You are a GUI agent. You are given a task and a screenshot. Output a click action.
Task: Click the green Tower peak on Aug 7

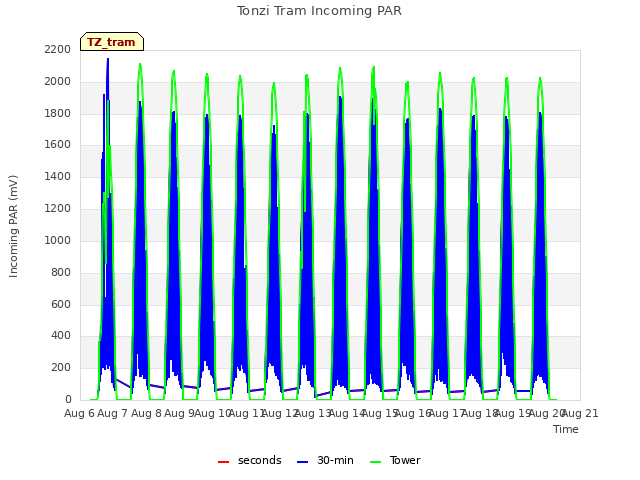[140, 64]
